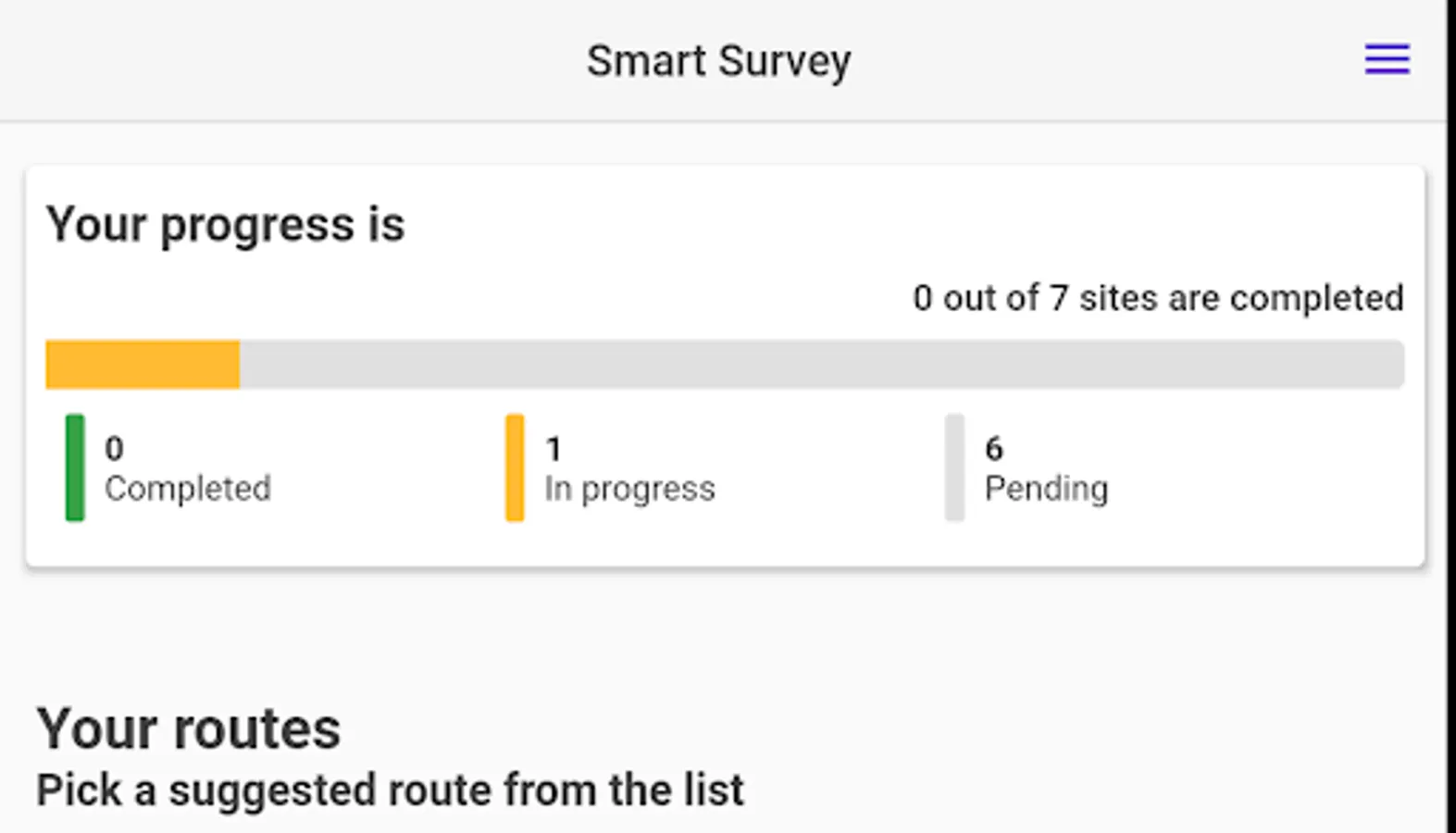Open the hamburger menu
The height and width of the screenshot is (833, 1456).
(x=1387, y=59)
